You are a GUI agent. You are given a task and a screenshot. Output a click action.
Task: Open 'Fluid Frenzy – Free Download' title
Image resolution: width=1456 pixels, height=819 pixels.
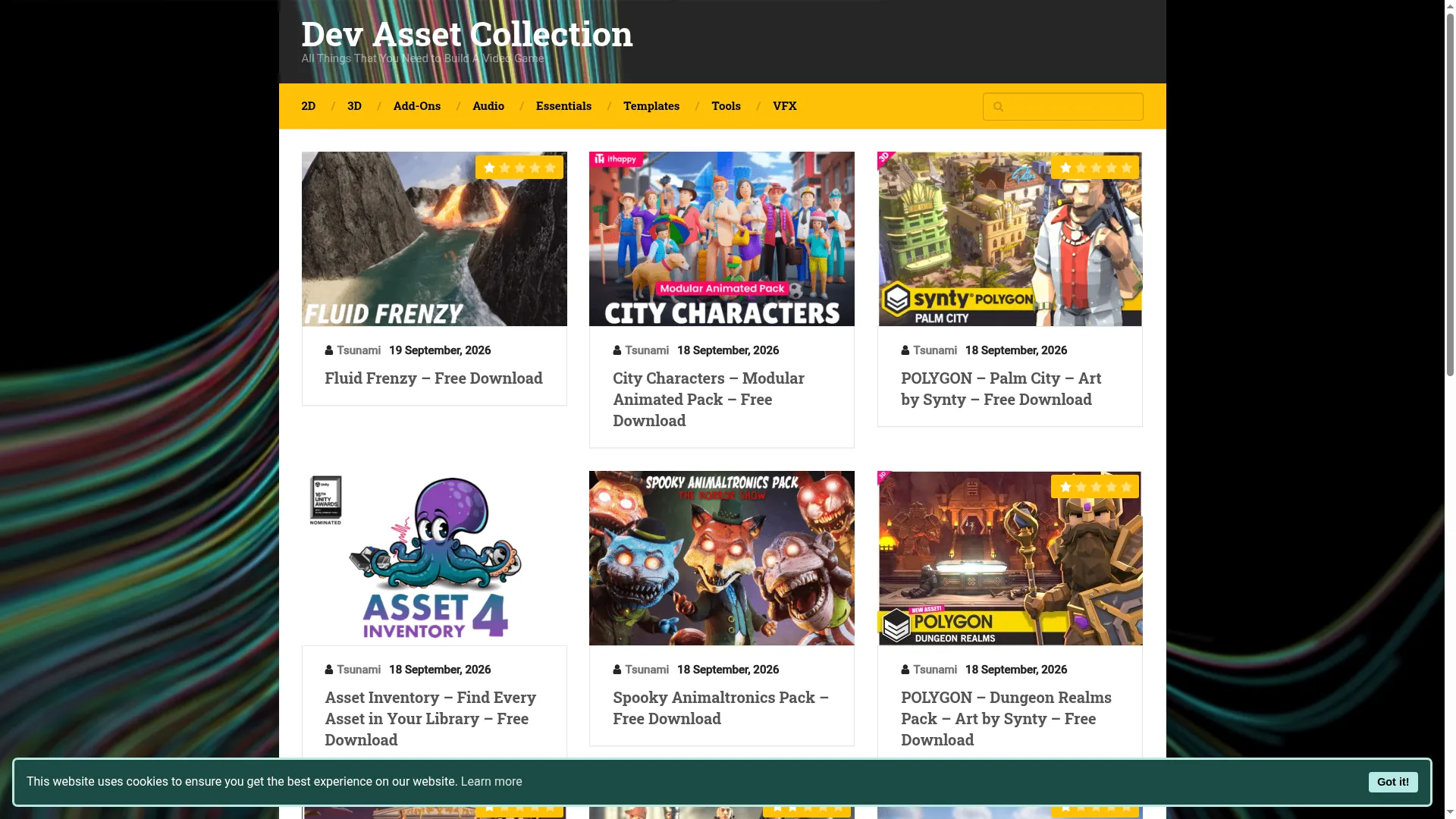[x=434, y=378]
